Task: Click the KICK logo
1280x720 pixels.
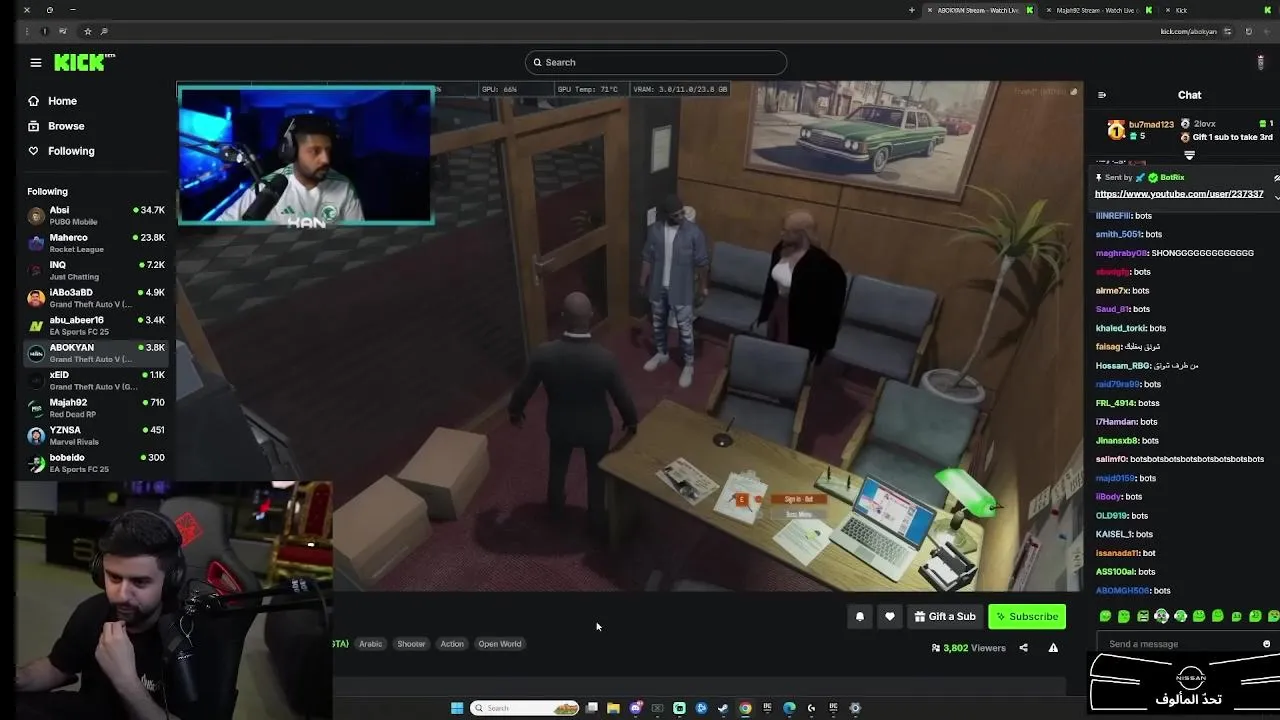Action: (x=84, y=62)
